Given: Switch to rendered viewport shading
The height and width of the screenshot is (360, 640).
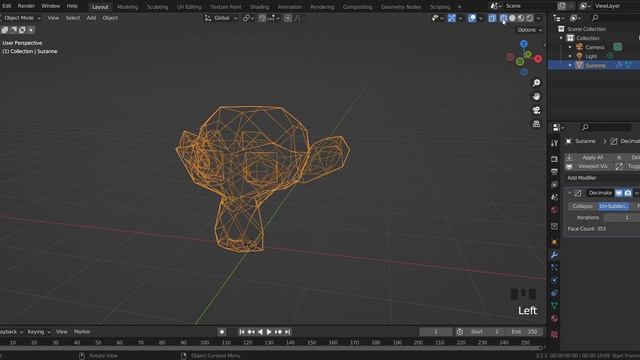Looking at the screenshot, I should click(529, 18).
